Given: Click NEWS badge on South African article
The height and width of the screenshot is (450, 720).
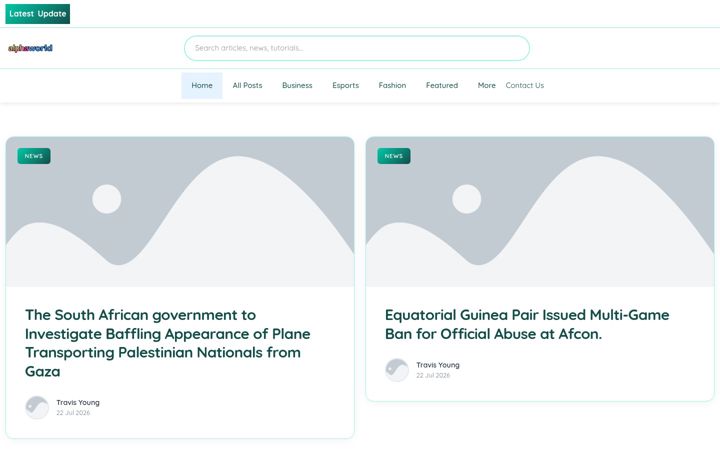Looking at the screenshot, I should (34, 156).
